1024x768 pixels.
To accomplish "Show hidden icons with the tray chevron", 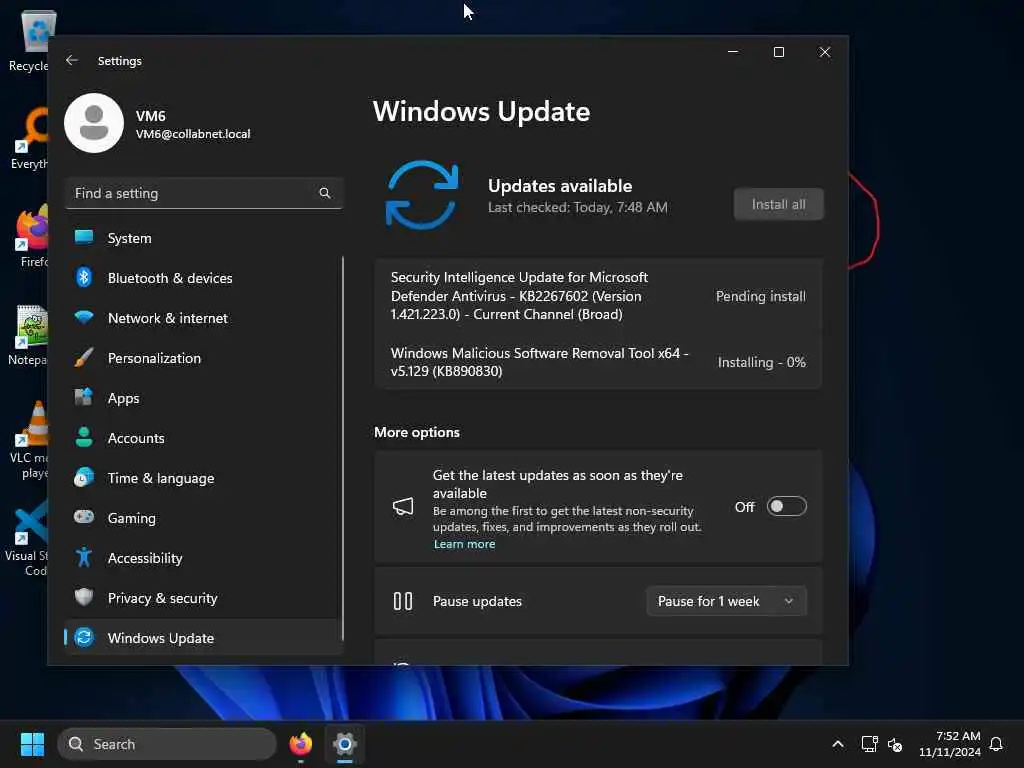I will [838, 744].
